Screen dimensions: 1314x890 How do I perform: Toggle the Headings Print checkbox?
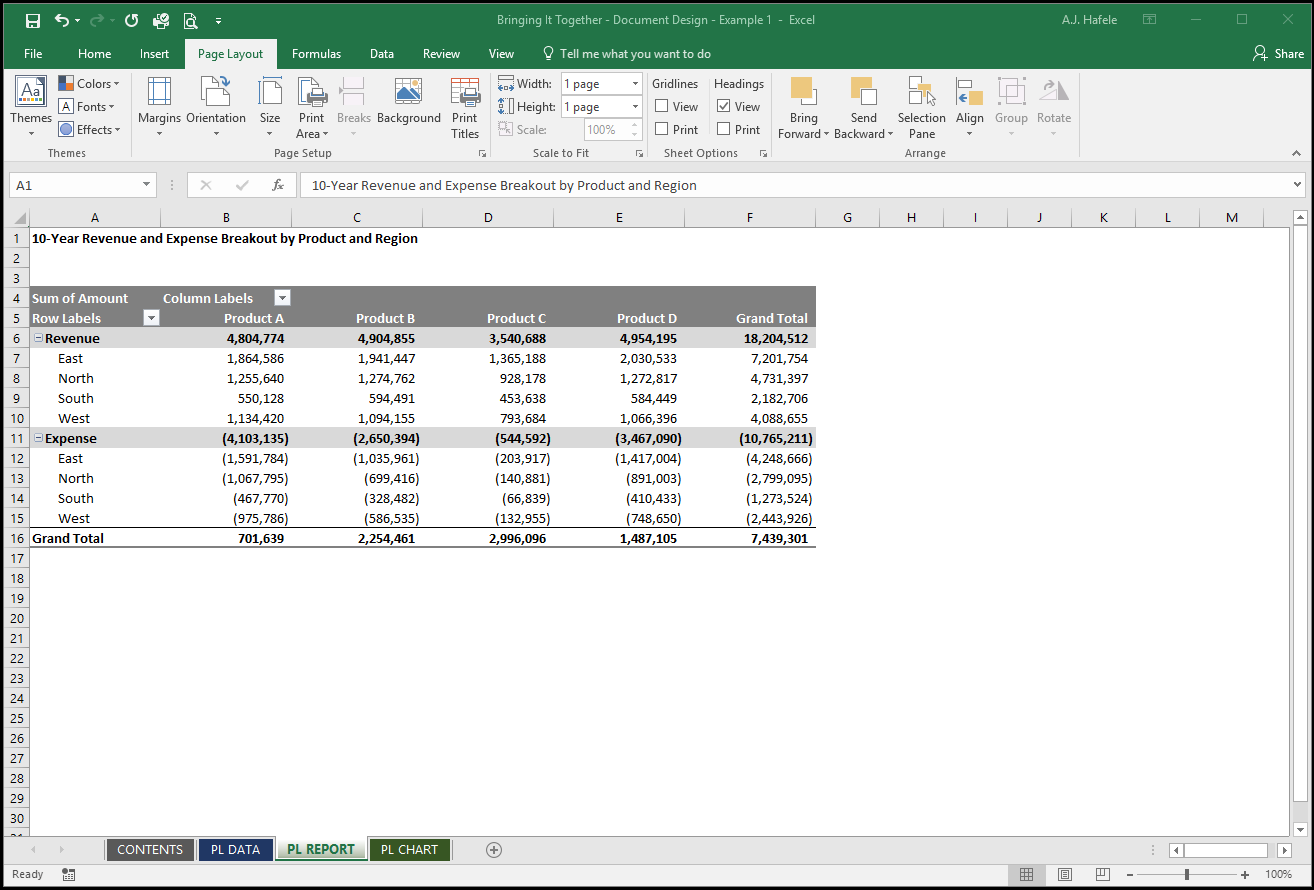click(724, 129)
